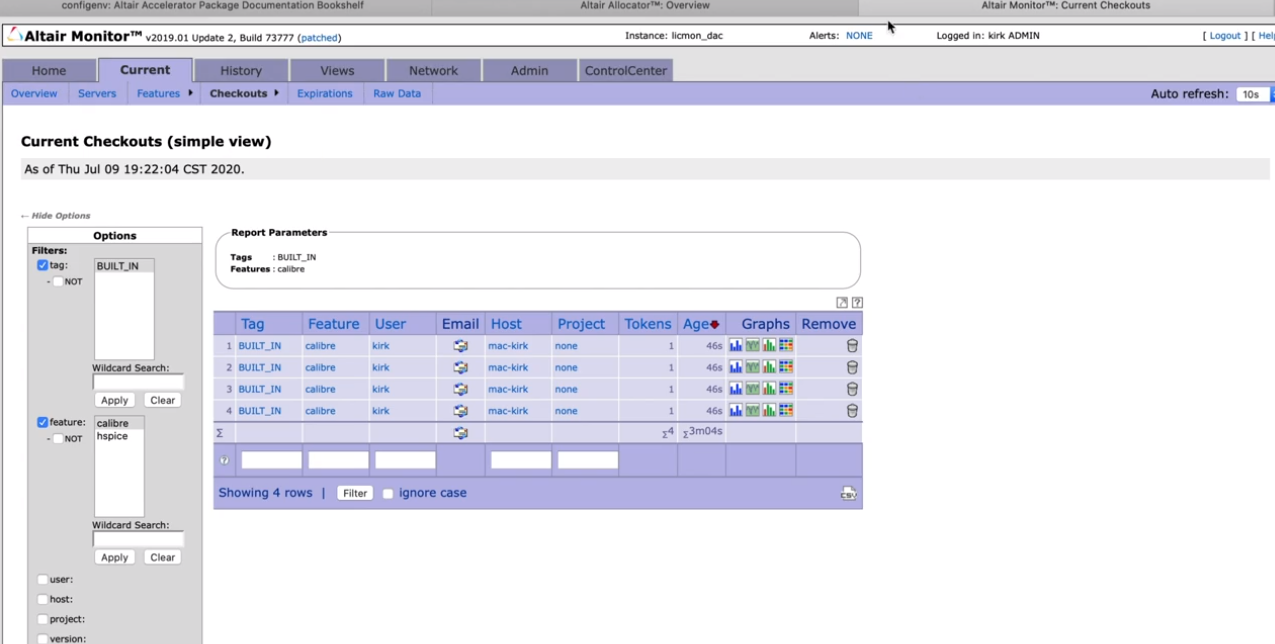This screenshot has width=1275, height=644.
Task: Open the blue bar chart graph in row 2
Action: [736, 367]
